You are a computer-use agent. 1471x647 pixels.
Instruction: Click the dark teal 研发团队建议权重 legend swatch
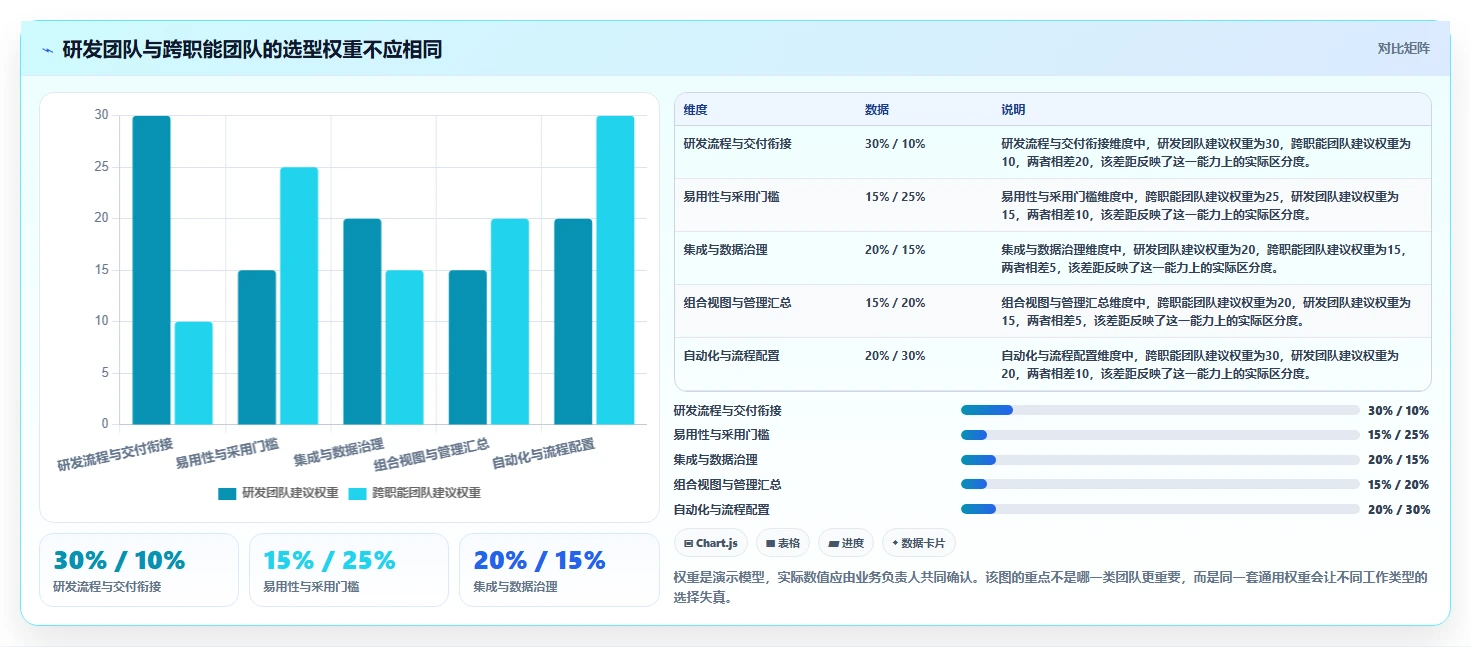[227, 493]
